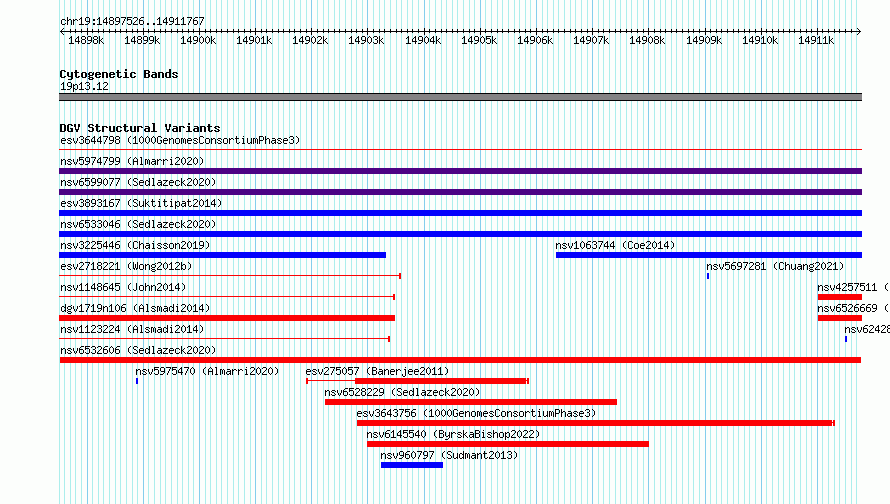
Task: Open the nsv5975470 (Almarri2020) label
Action: [207, 371]
